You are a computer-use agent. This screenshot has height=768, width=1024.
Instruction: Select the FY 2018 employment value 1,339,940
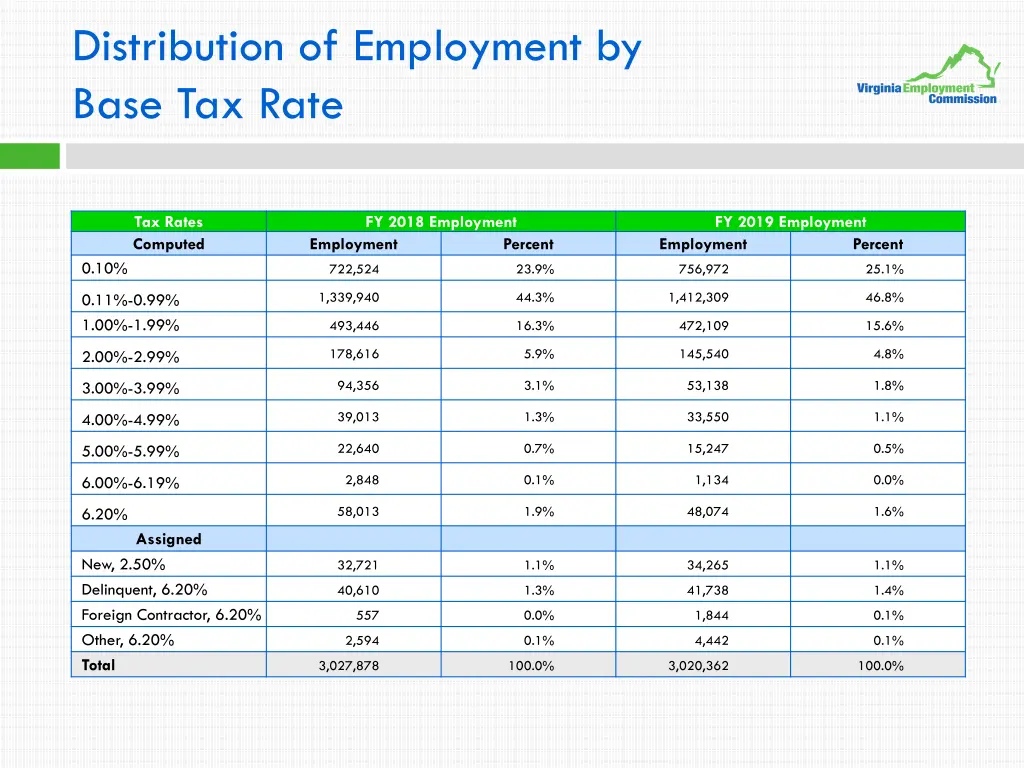point(349,298)
